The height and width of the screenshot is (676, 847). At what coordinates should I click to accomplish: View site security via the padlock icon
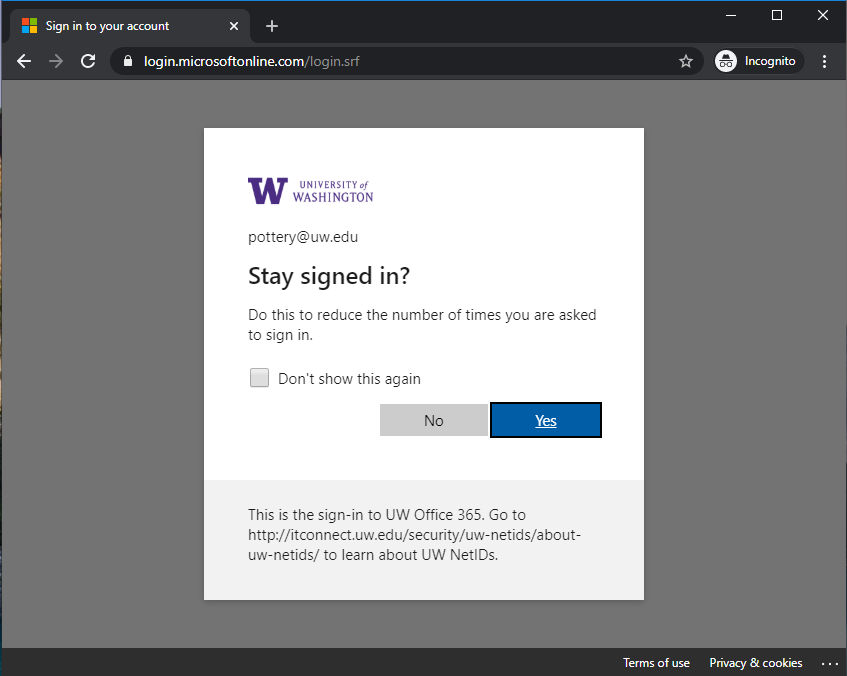click(x=127, y=61)
